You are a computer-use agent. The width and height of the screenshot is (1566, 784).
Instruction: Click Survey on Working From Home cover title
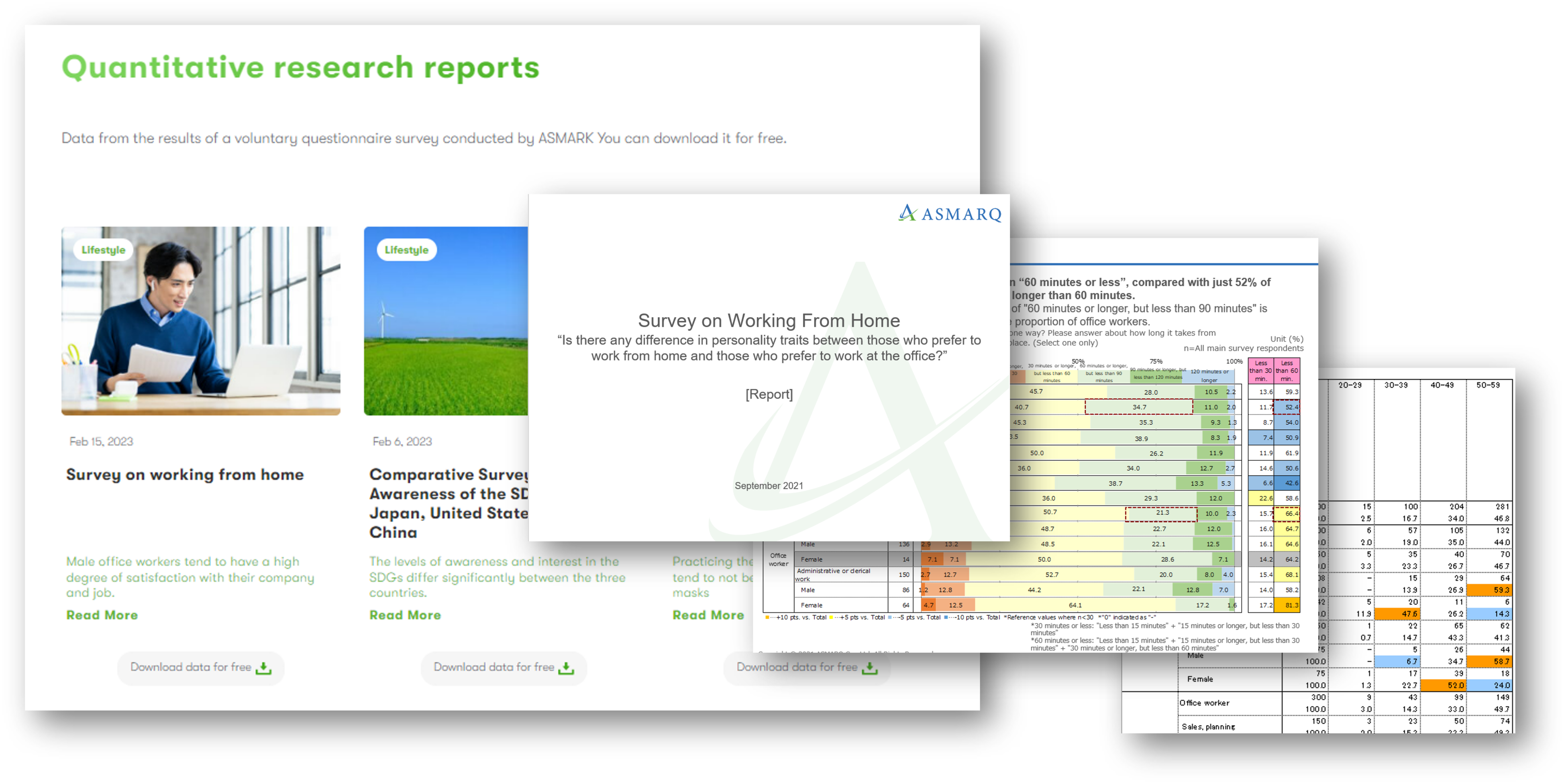point(769,320)
